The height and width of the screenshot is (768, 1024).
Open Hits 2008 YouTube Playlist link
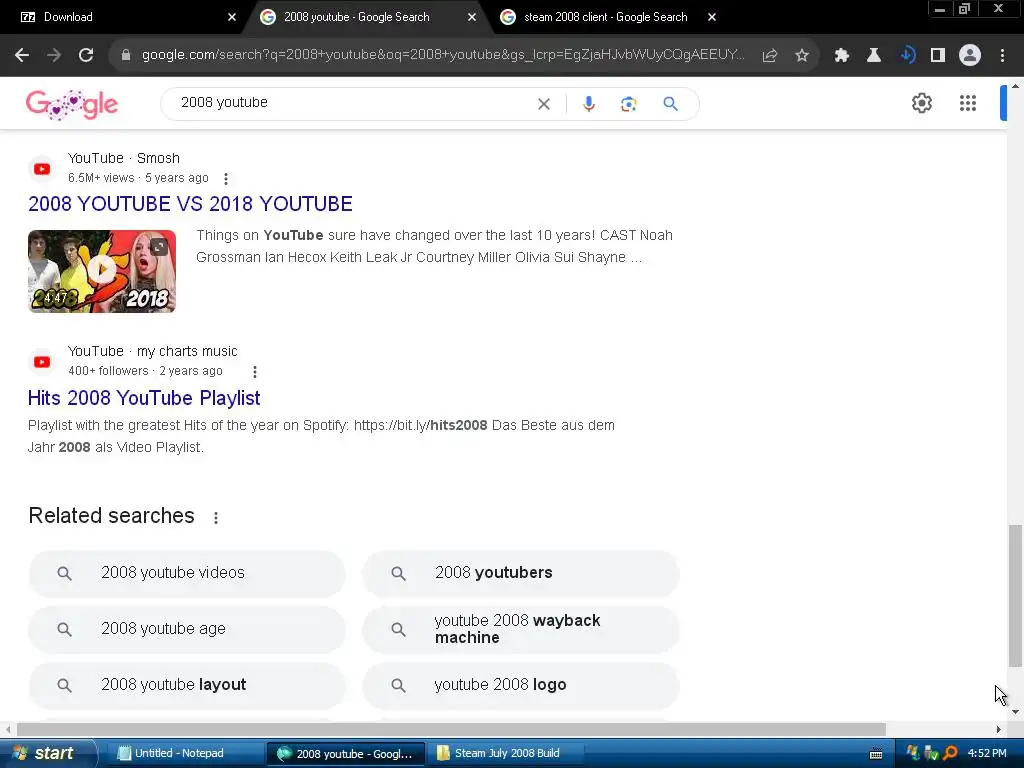point(144,398)
